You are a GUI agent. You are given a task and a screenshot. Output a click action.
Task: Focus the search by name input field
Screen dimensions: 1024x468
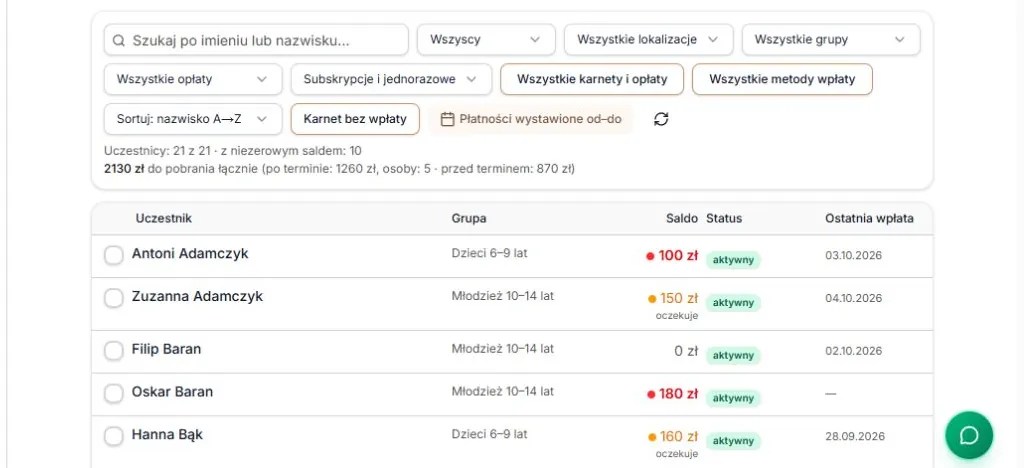pos(256,40)
